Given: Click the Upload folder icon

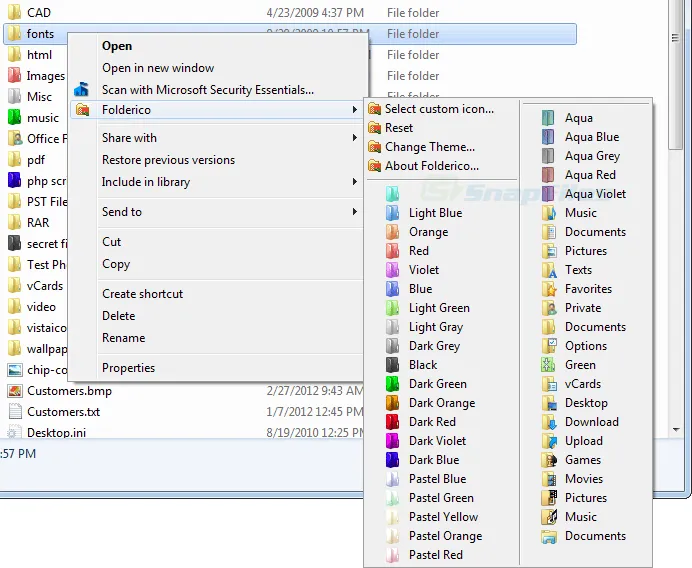Looking at the screenshot, I should click(549, 440).
